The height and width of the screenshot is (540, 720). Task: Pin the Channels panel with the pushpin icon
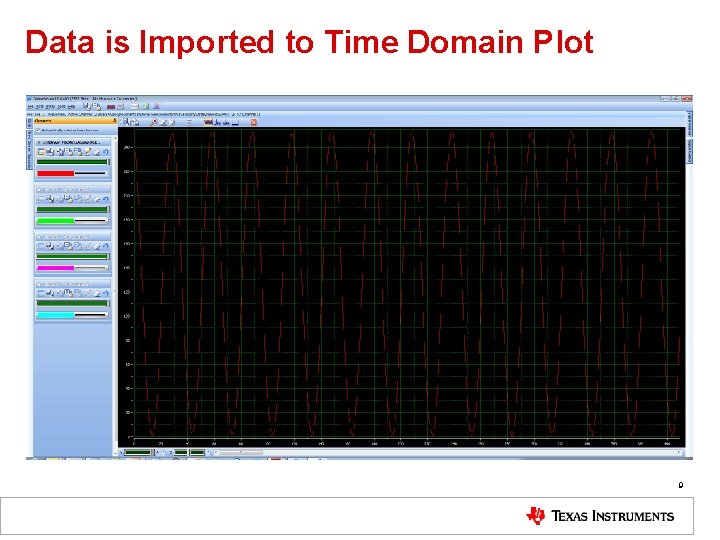coord(114,121)
